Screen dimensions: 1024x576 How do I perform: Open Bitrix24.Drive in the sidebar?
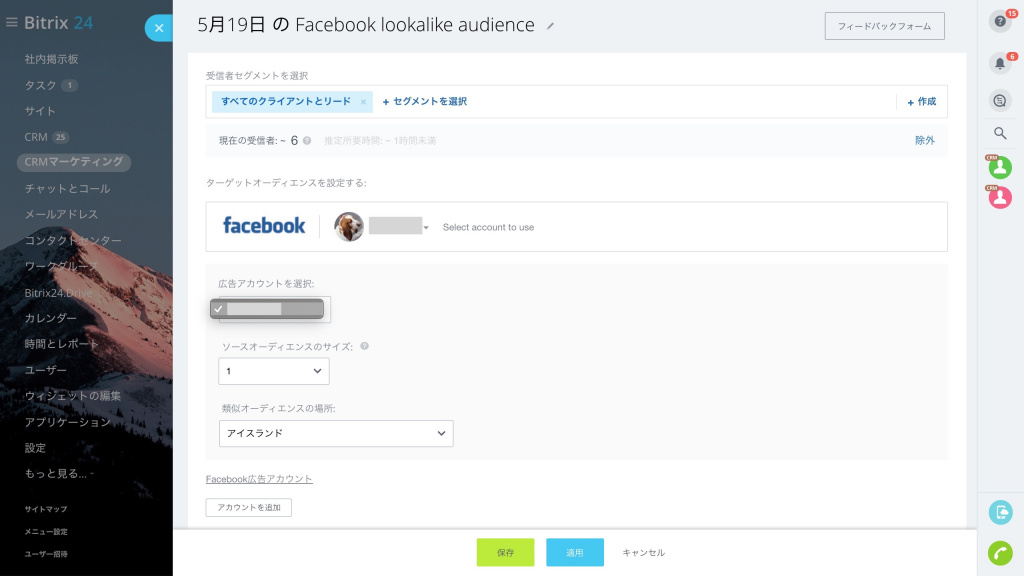click(x=58, y=293)
